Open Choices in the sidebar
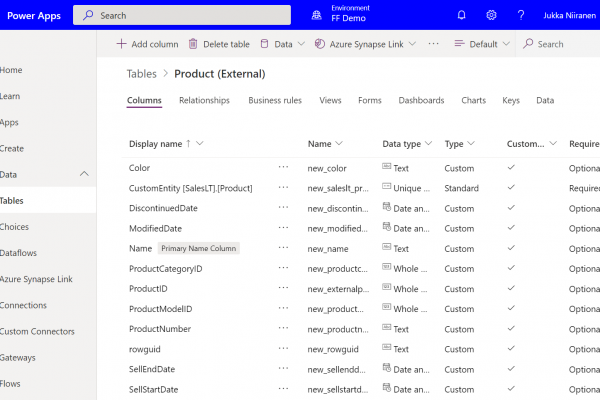Screen dimensions: 600x400 (x=14, y=227)
